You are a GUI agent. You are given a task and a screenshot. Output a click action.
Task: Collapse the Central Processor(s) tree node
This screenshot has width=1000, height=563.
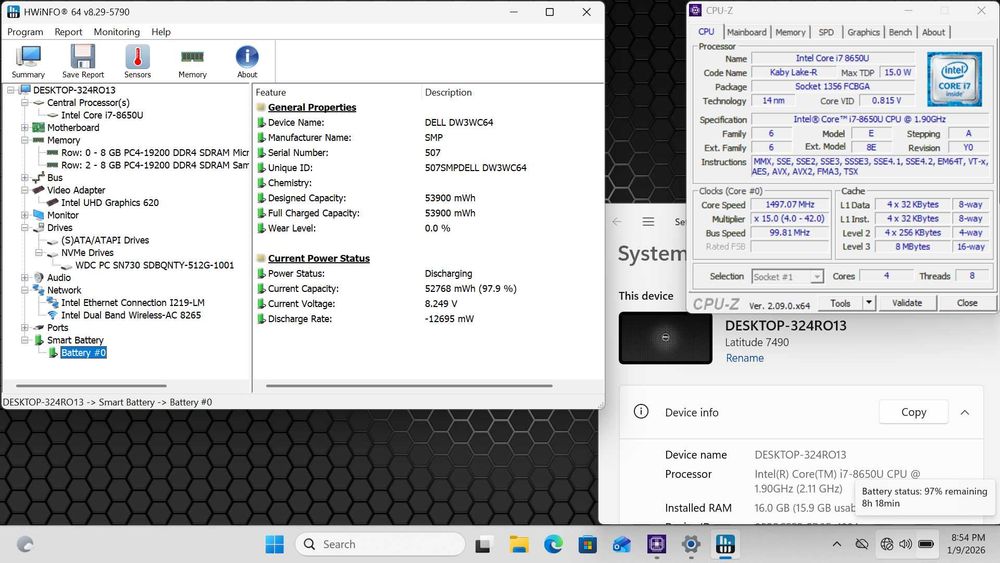[24, 103]
